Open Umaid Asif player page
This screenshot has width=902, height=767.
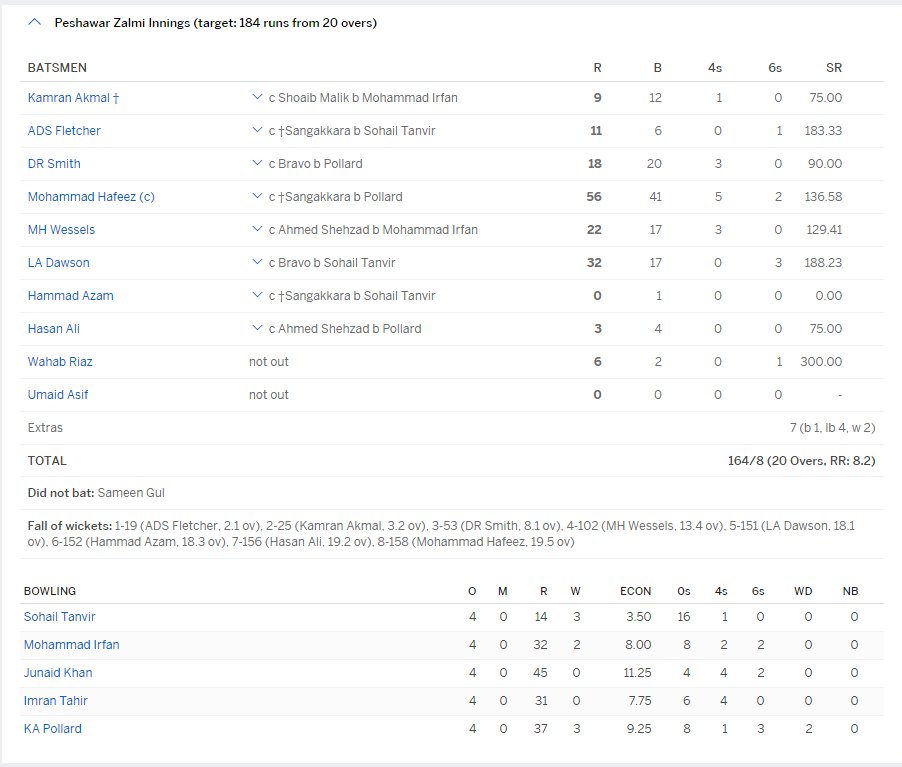[x=58, y=395]
